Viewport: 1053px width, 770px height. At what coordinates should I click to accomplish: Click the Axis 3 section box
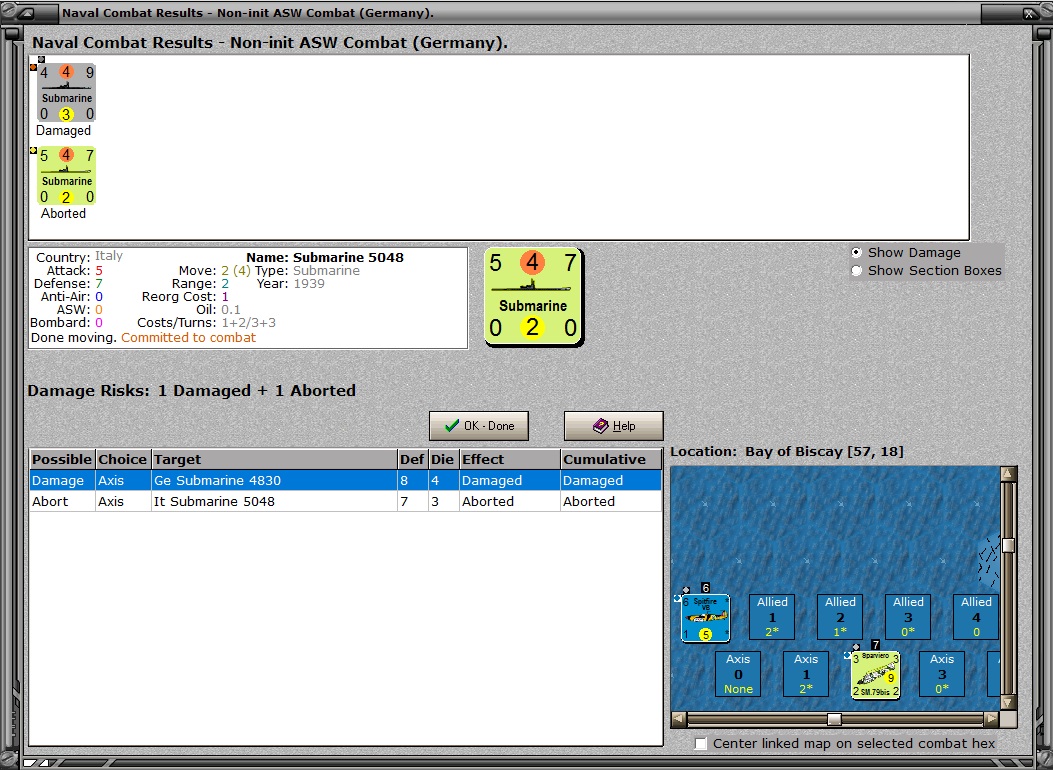click(x=942, y=674)
